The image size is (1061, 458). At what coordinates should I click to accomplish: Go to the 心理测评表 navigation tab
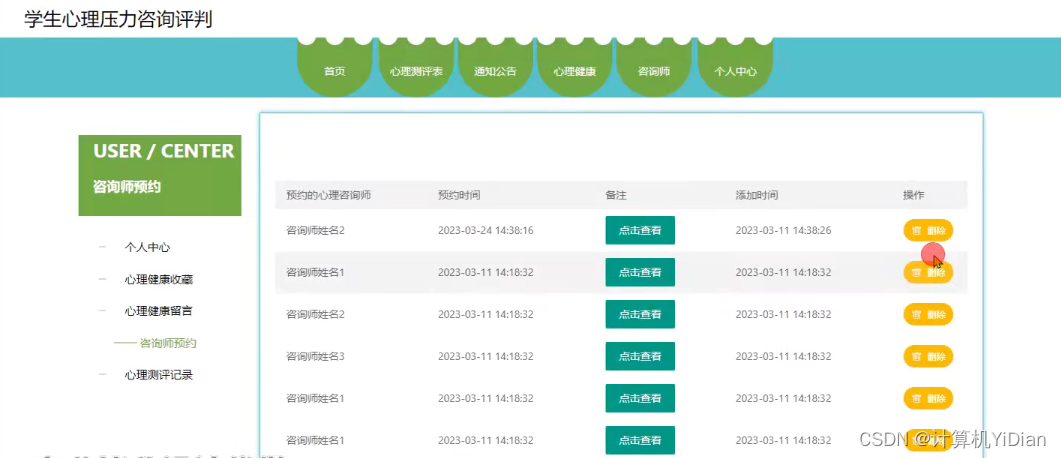[x=416, y=71]
